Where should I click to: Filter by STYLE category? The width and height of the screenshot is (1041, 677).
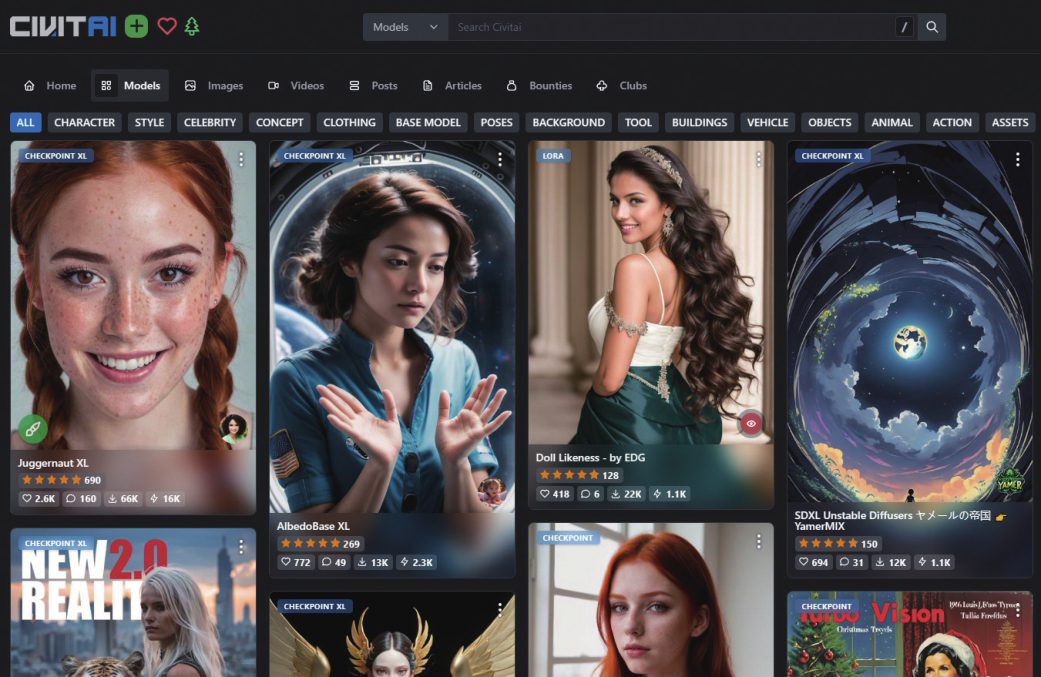(x=149, y=122)
